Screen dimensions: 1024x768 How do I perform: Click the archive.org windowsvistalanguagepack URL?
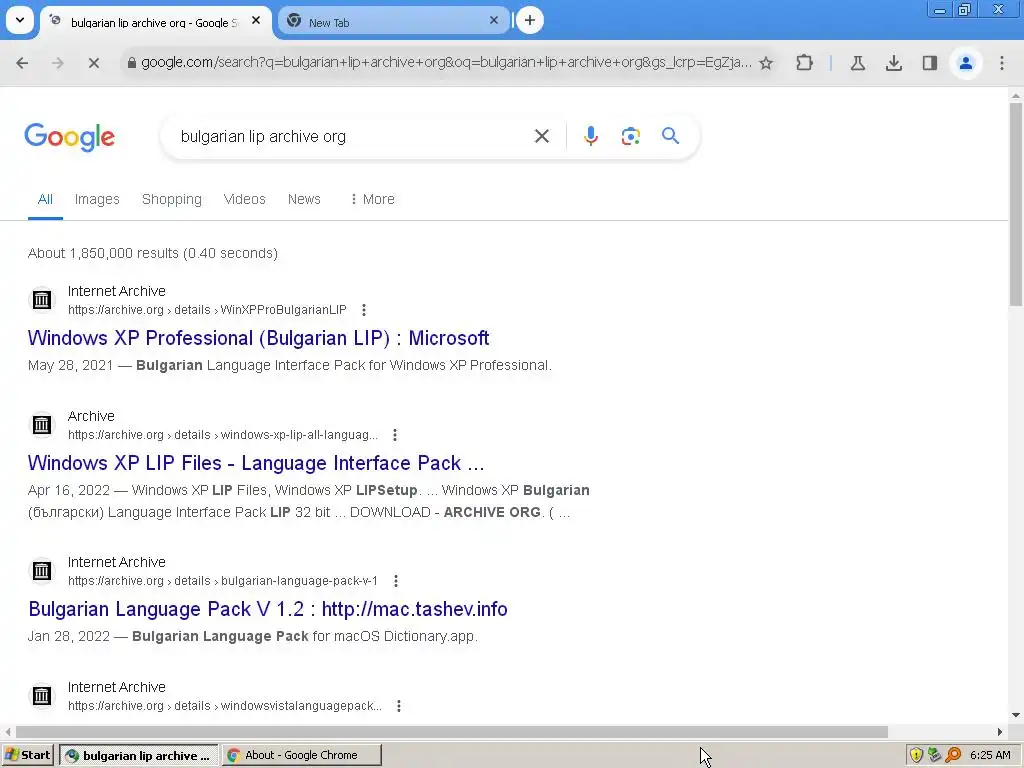coord(225,706)
